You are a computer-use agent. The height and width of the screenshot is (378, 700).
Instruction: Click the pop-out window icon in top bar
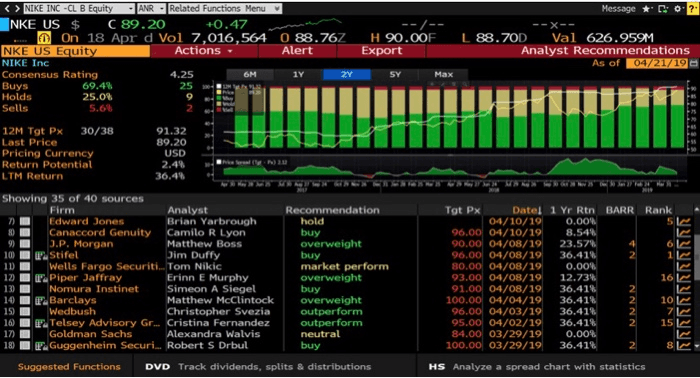pyautogui.click(x=663, y=8)
